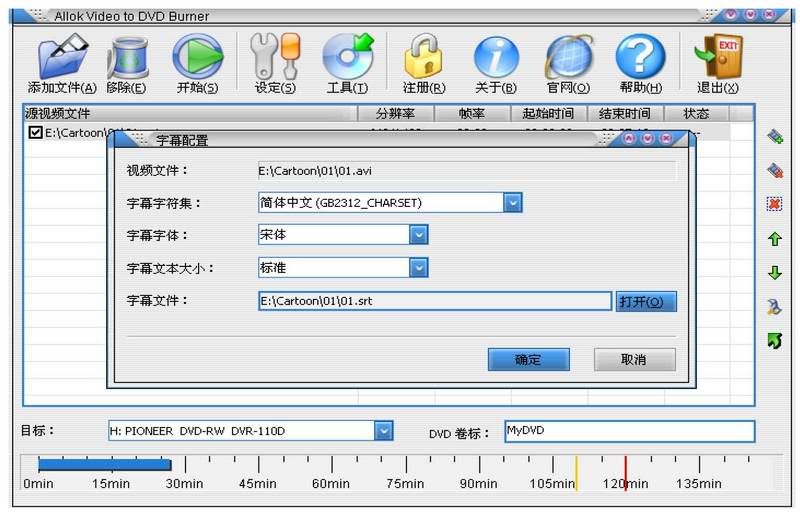
Task: Click the 注册(R) padlock register icon
Action: [x=424, y=62]
